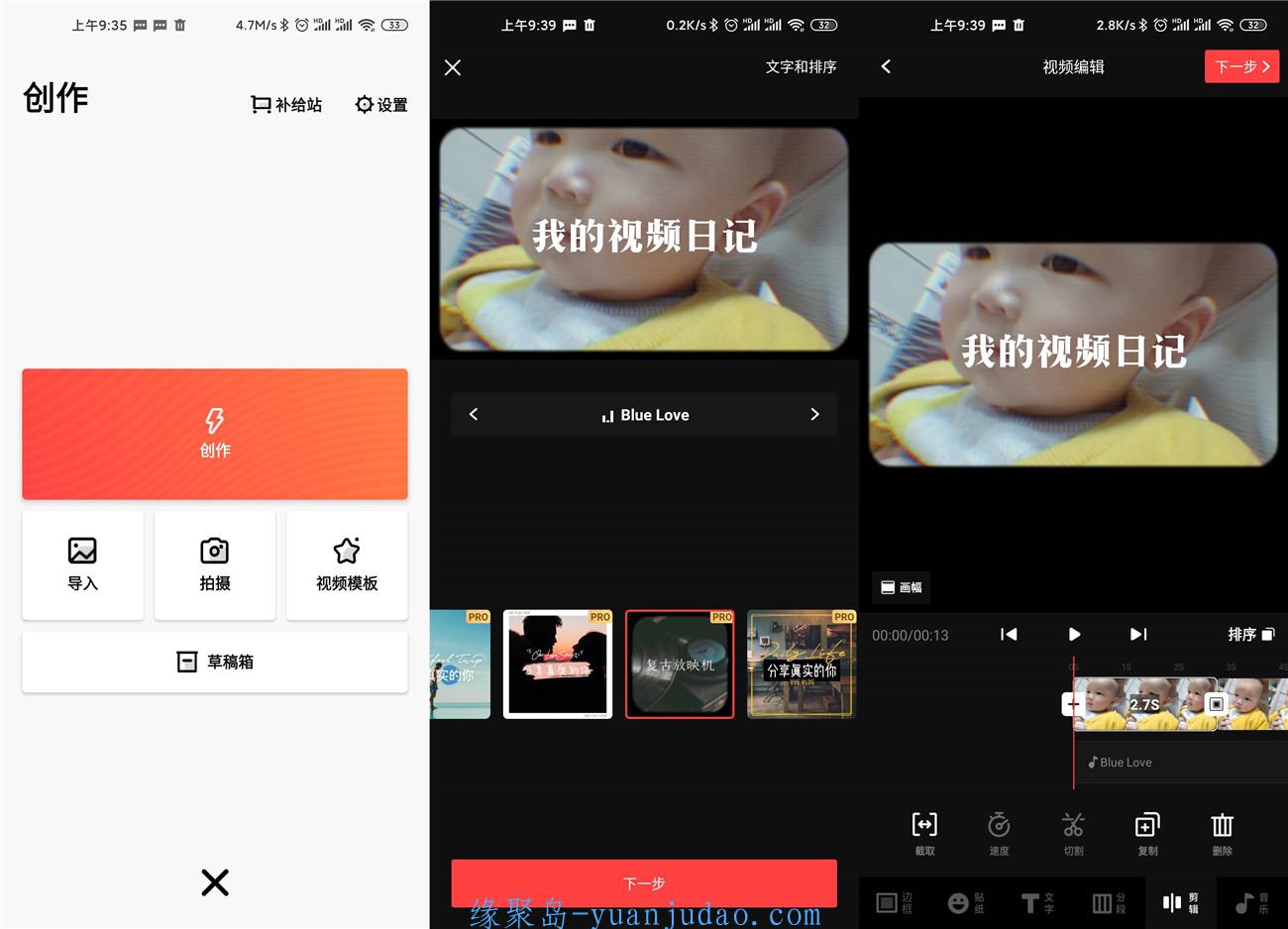This screenshot has width=1288, height=929.
Task: Close the template screen with top X
Action: [x=453, y=67]
